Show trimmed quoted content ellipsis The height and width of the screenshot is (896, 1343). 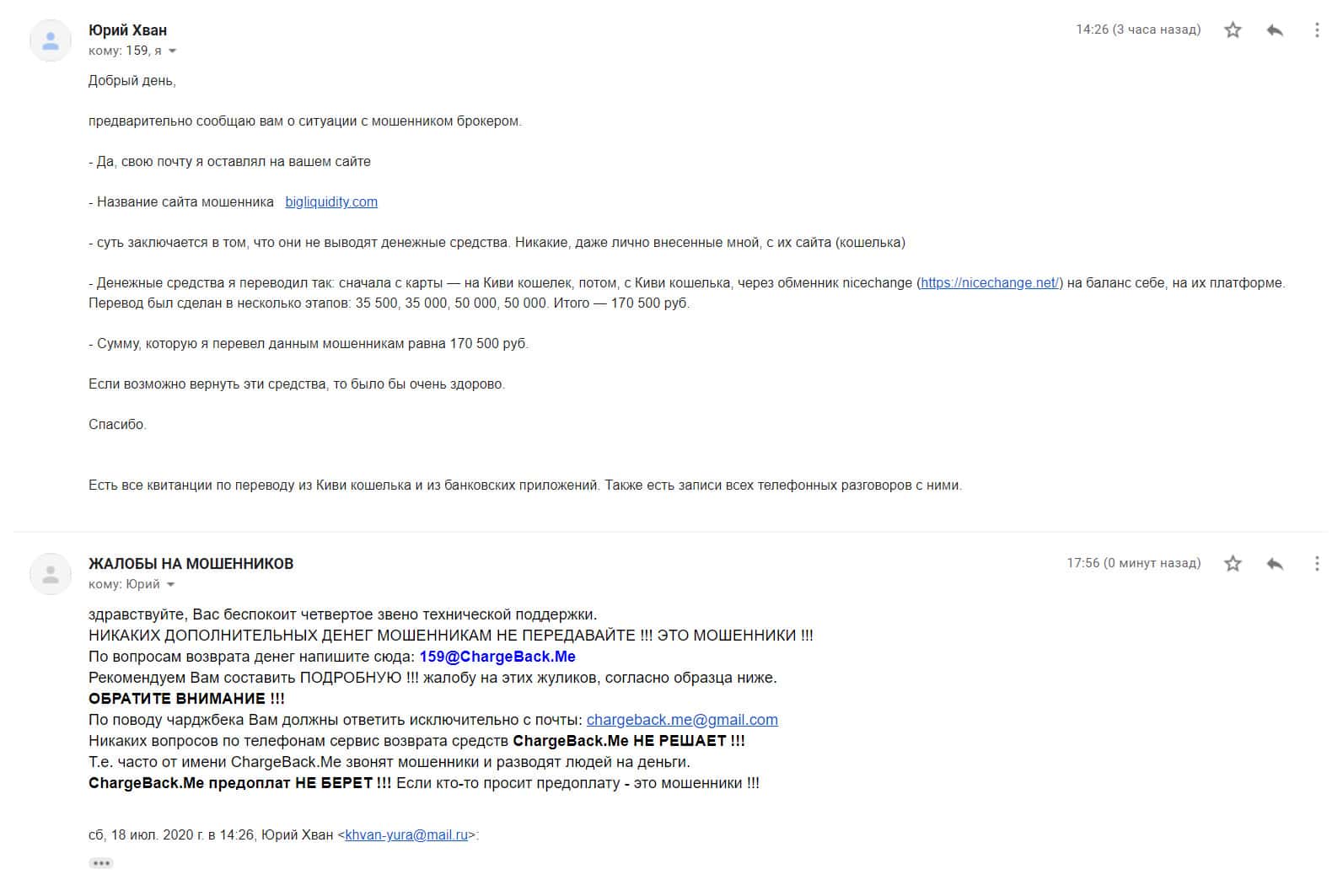[101, 863]
